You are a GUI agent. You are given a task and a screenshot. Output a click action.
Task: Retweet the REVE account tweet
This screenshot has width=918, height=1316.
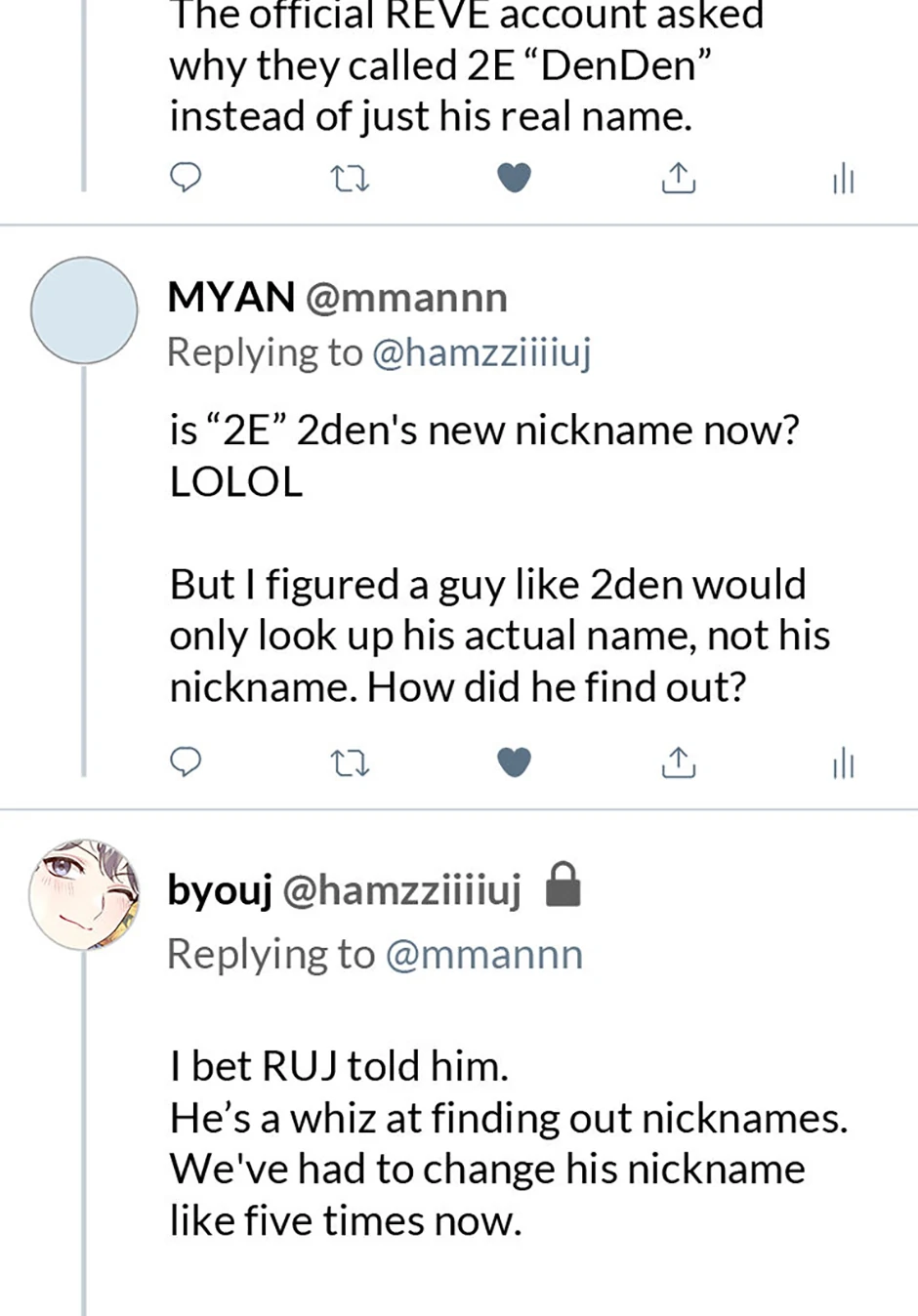(350, 179)
